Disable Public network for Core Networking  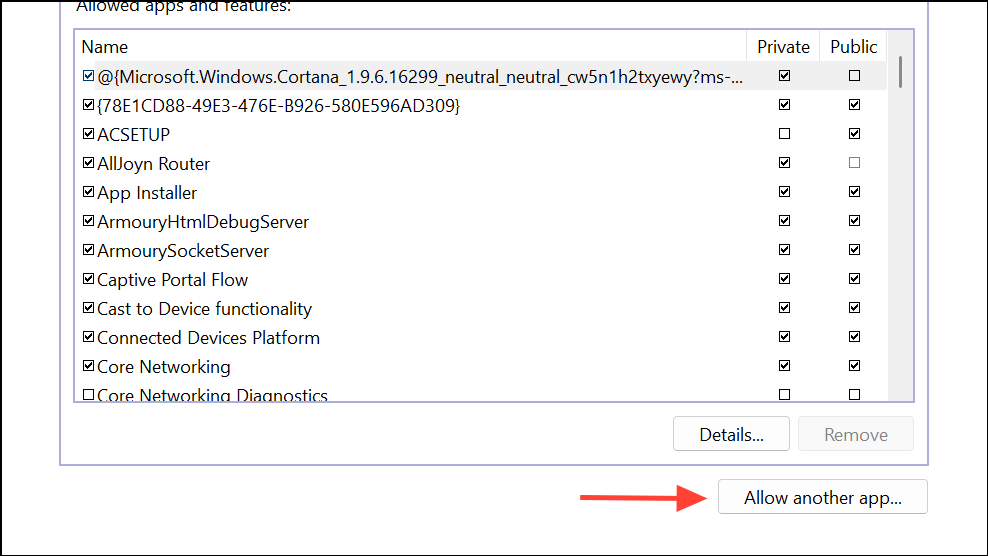pyautogui.click(x=854, y=366)
